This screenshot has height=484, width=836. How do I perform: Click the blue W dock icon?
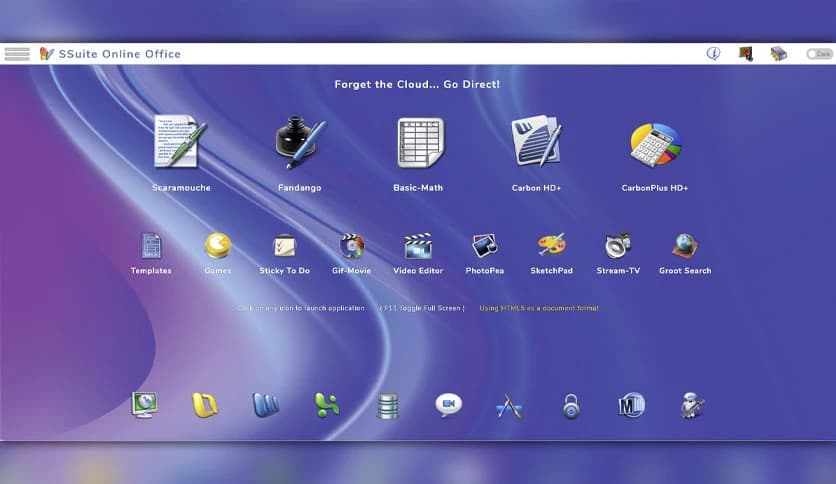[x=266, y=406]
